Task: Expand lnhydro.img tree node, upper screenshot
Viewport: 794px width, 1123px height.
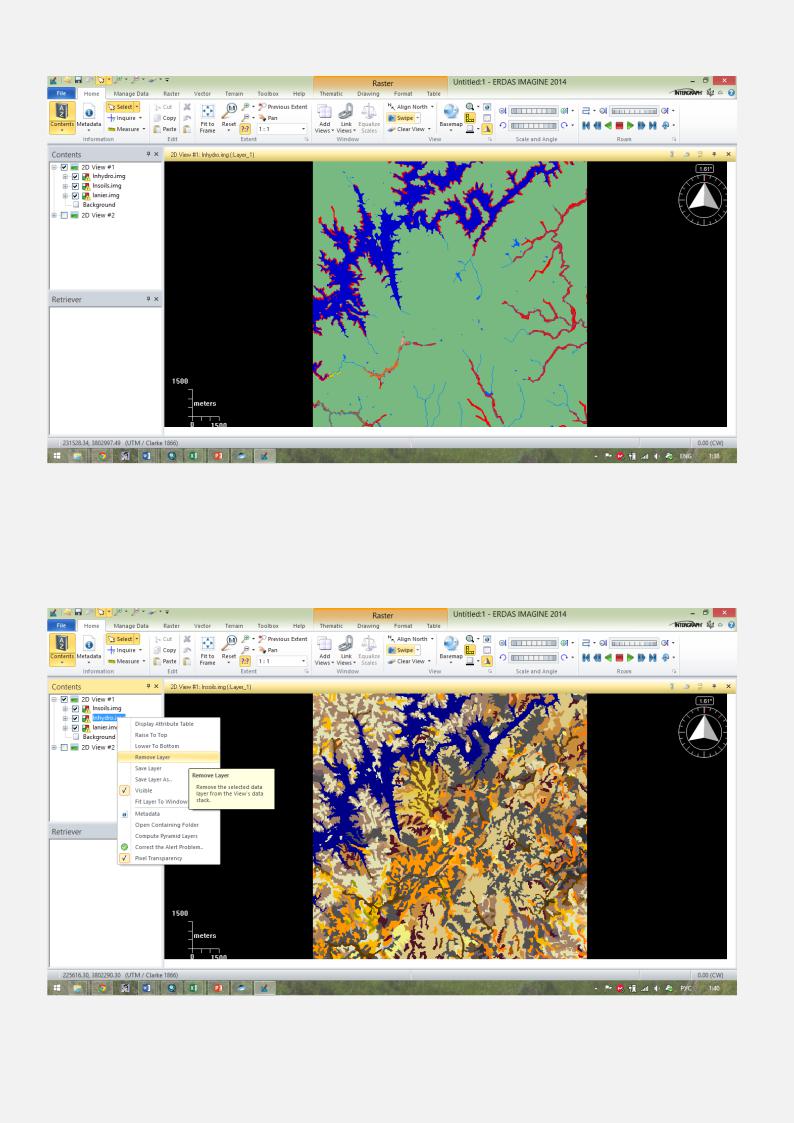Action: tap(65, 176)
